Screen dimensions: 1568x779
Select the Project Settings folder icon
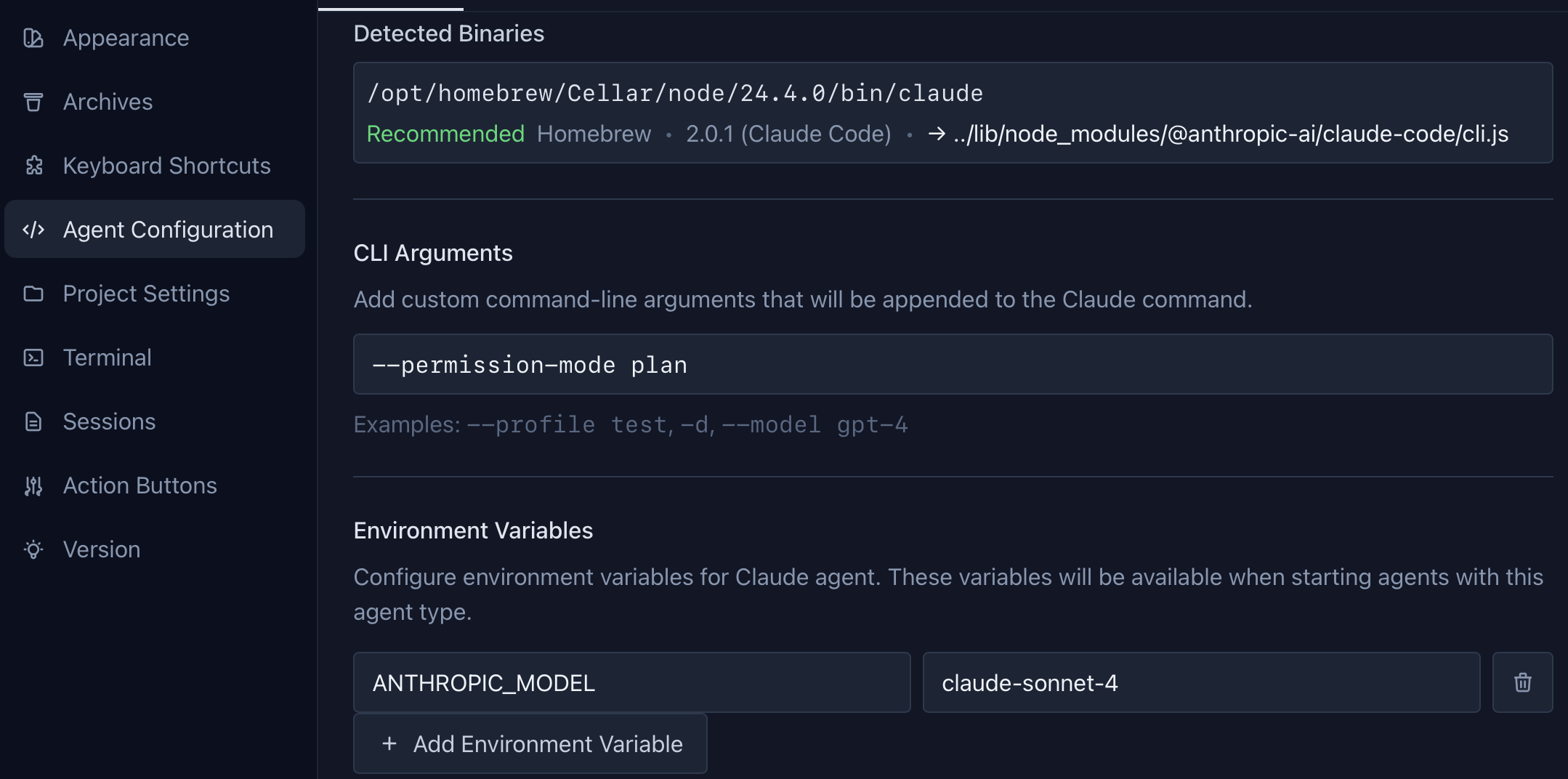click(x=33, y=294)
